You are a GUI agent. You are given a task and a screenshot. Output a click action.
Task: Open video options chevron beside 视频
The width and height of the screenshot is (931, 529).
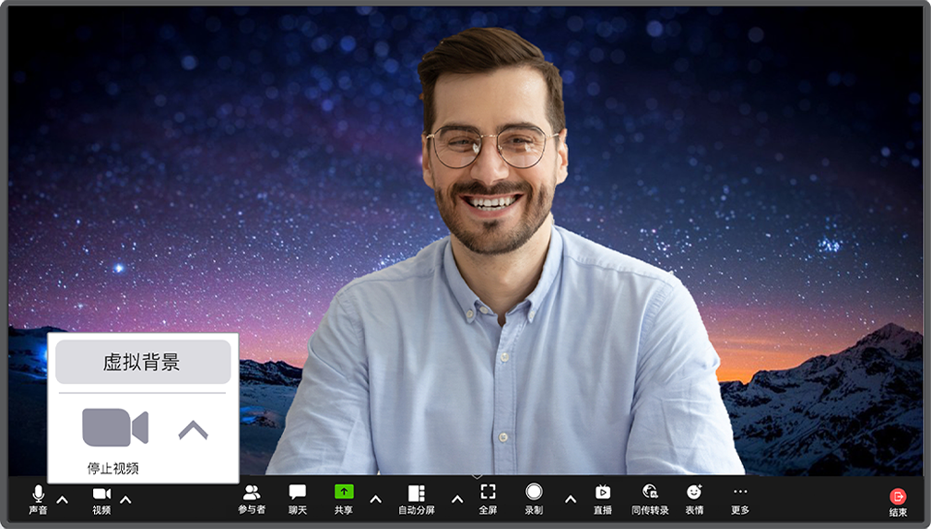pos(125,500)
